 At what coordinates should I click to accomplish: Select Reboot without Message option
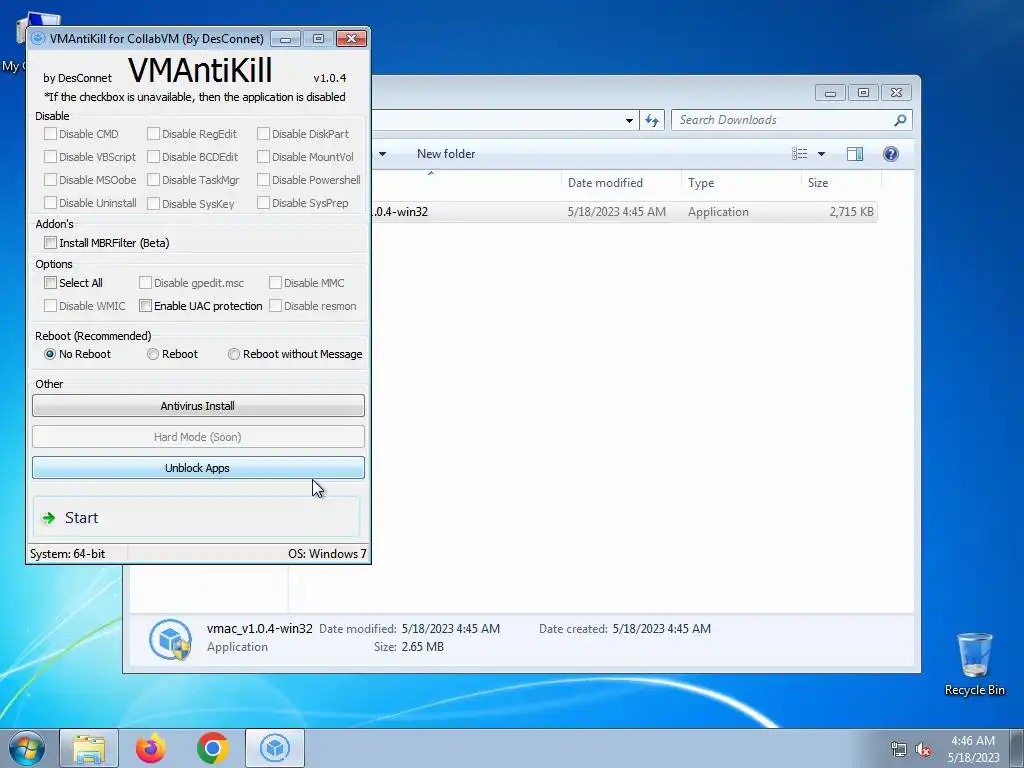click(233, 354)
